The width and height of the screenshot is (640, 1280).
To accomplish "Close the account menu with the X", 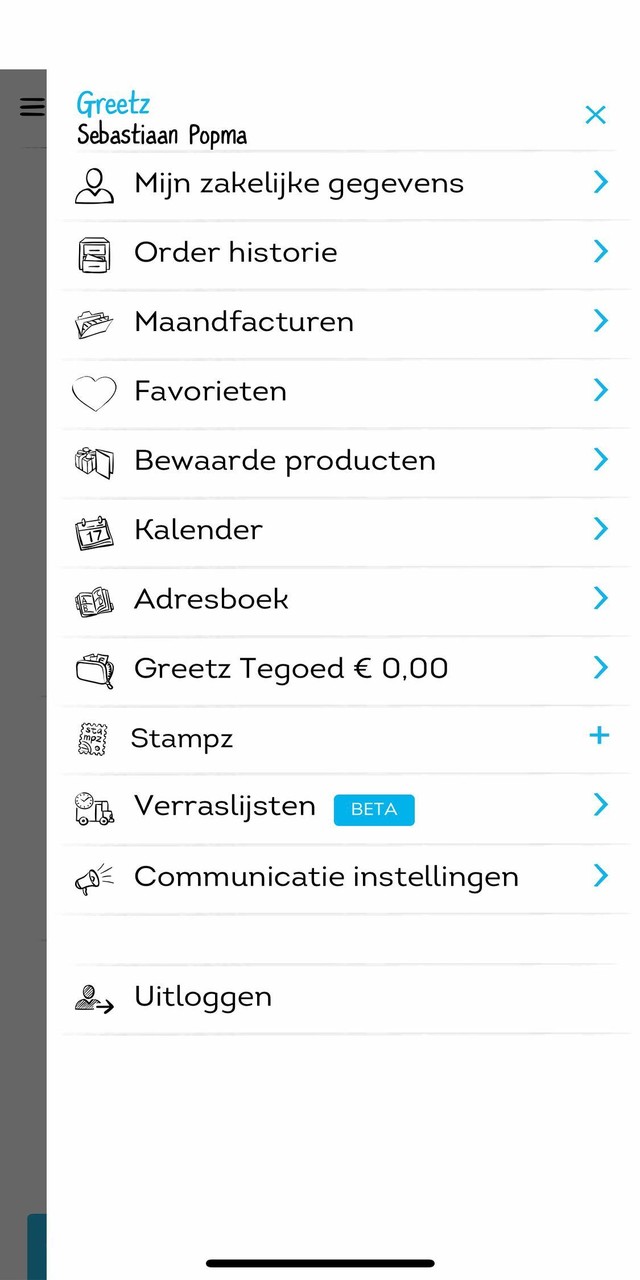I will pyautogui.click(x=595, y=115).
